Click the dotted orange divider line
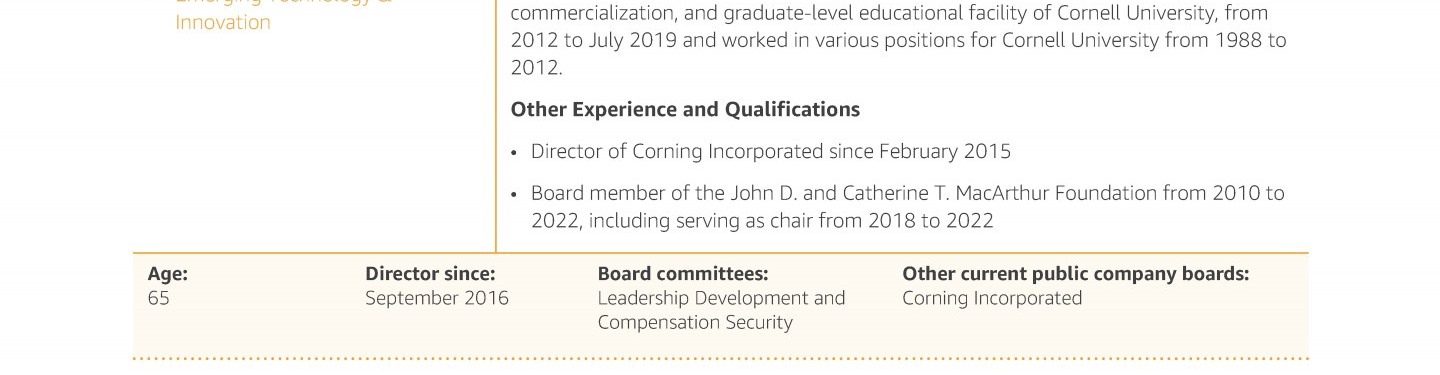This screenshot has width=1440, height=375. click(721, 357)
